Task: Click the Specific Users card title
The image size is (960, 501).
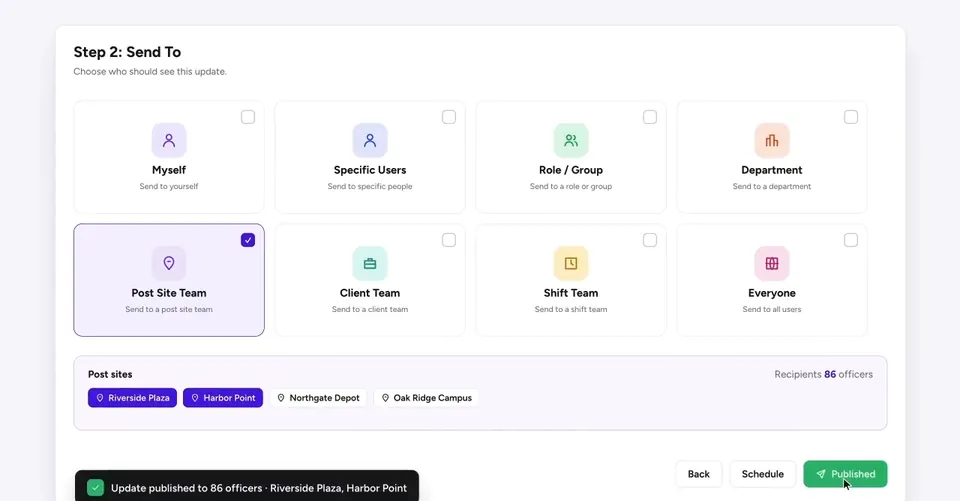Action: [370, 170]
